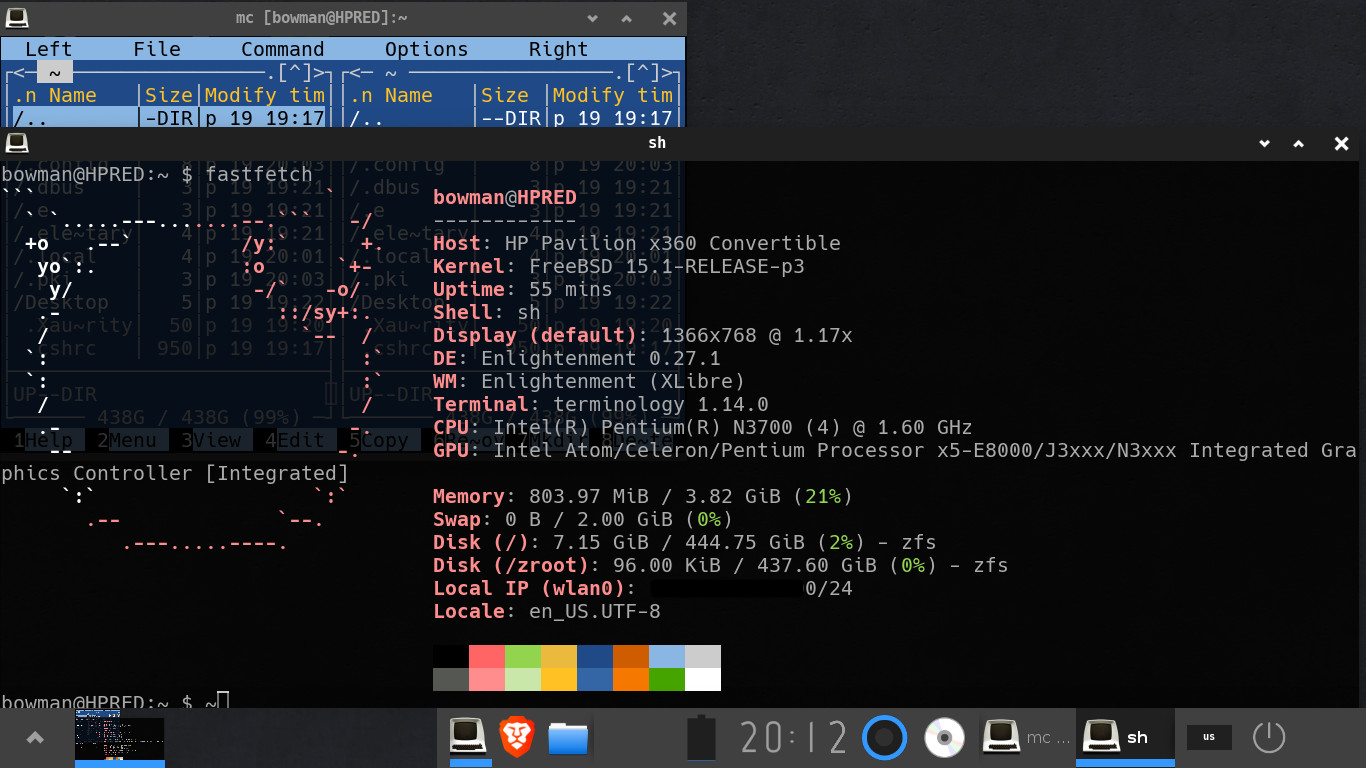This screenshot has height=768, width=1366.
Task: Click the power button icon in the shelf
Action: click(1269, 738)
